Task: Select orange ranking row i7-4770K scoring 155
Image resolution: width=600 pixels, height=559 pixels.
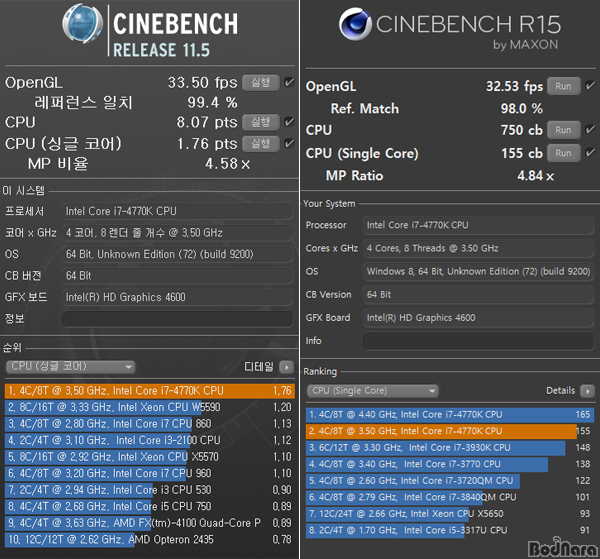Action: click(x=450, y=431)
